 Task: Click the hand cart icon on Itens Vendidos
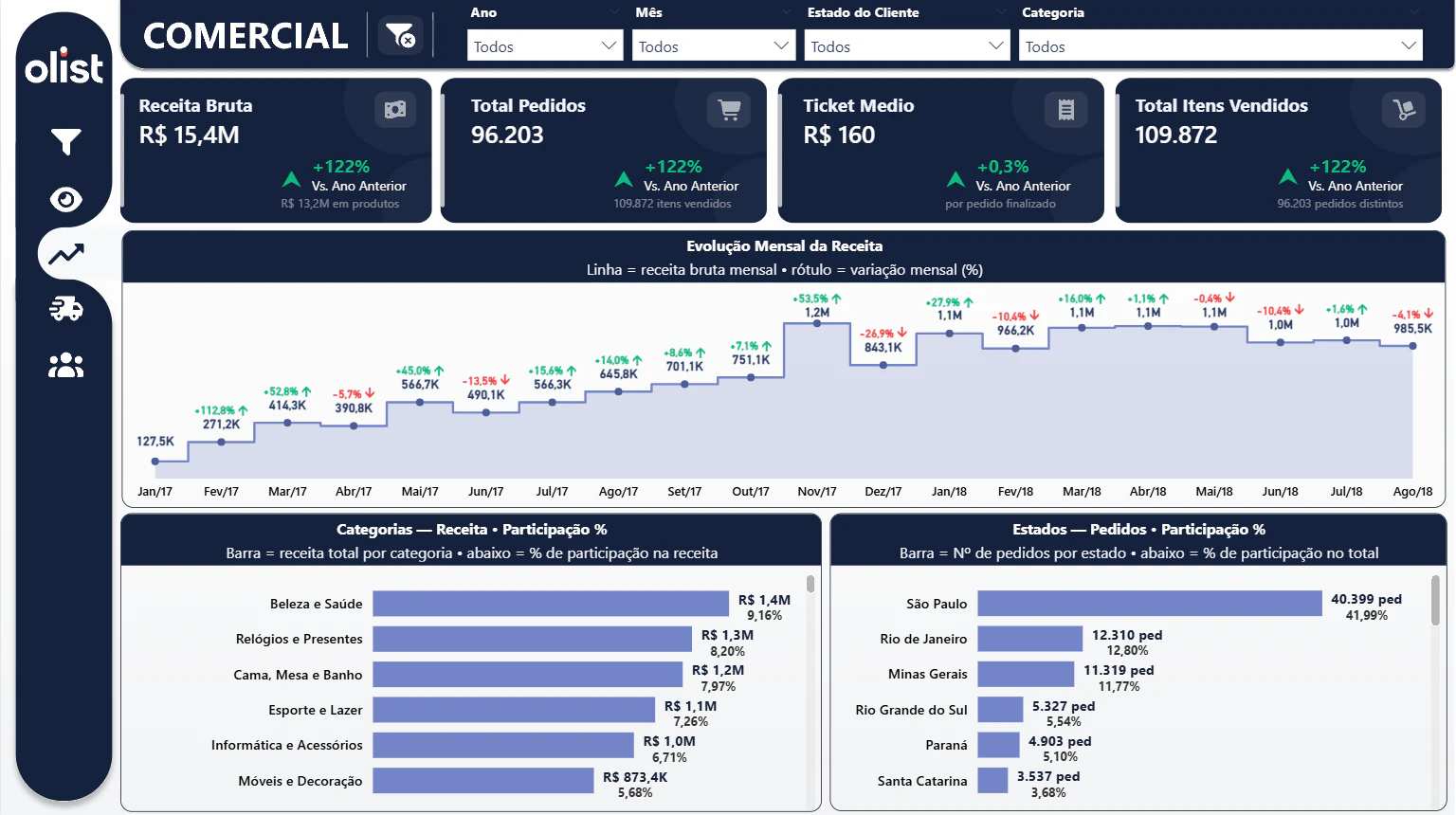(1404, 110)
